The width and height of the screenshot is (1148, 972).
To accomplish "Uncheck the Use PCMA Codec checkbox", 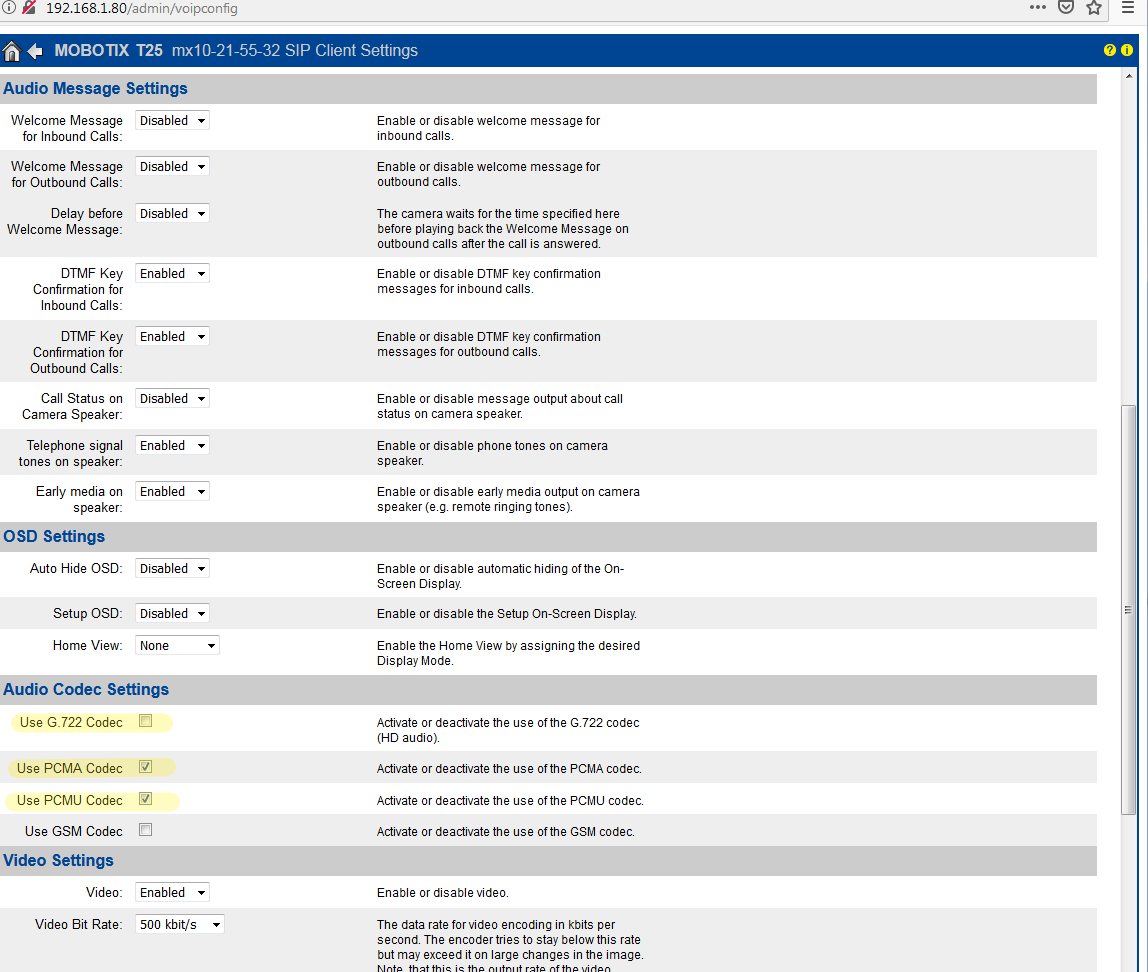I will click(146, 767).
